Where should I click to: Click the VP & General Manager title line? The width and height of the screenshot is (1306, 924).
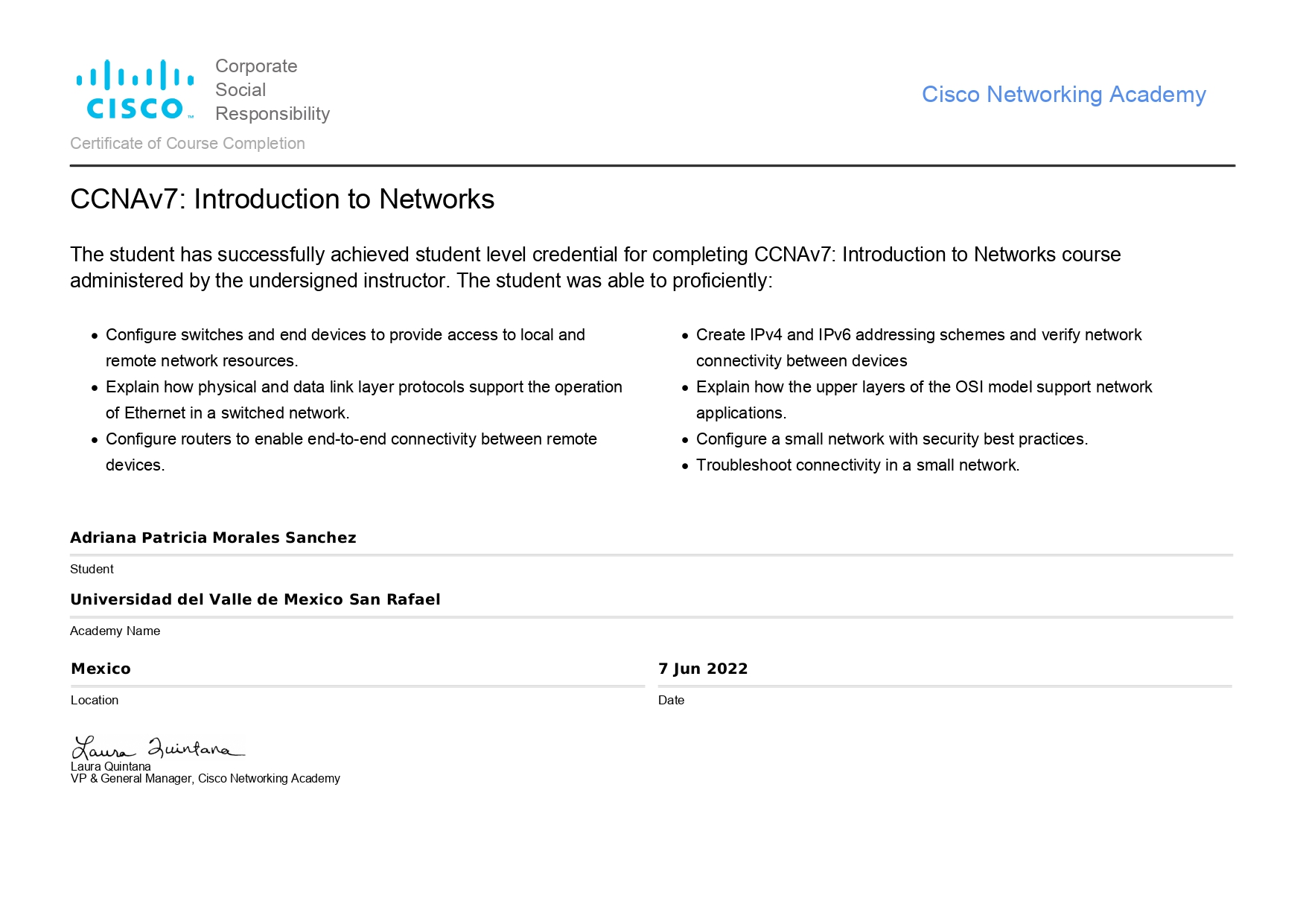click(206, 779)
